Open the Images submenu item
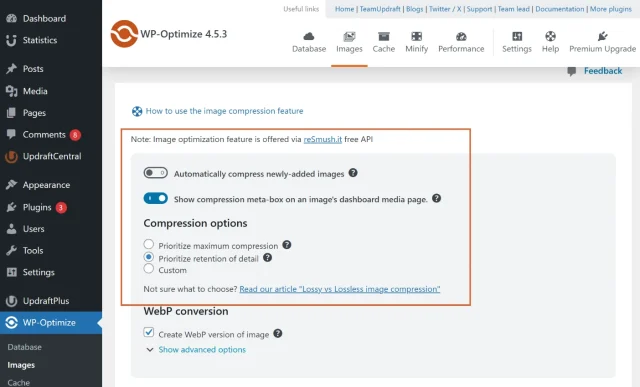 21,365
